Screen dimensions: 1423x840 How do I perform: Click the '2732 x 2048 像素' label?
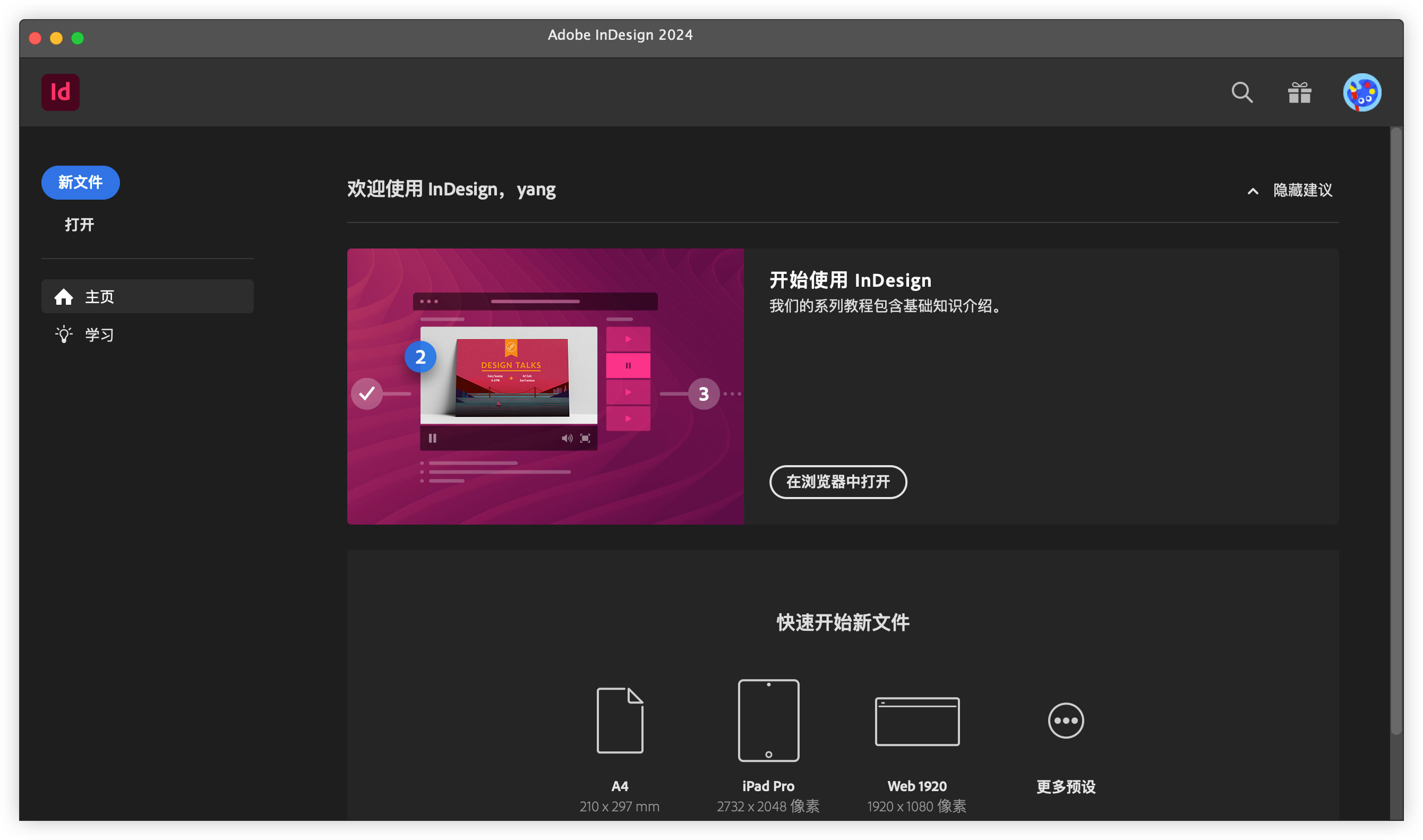[x=768, y=806]
